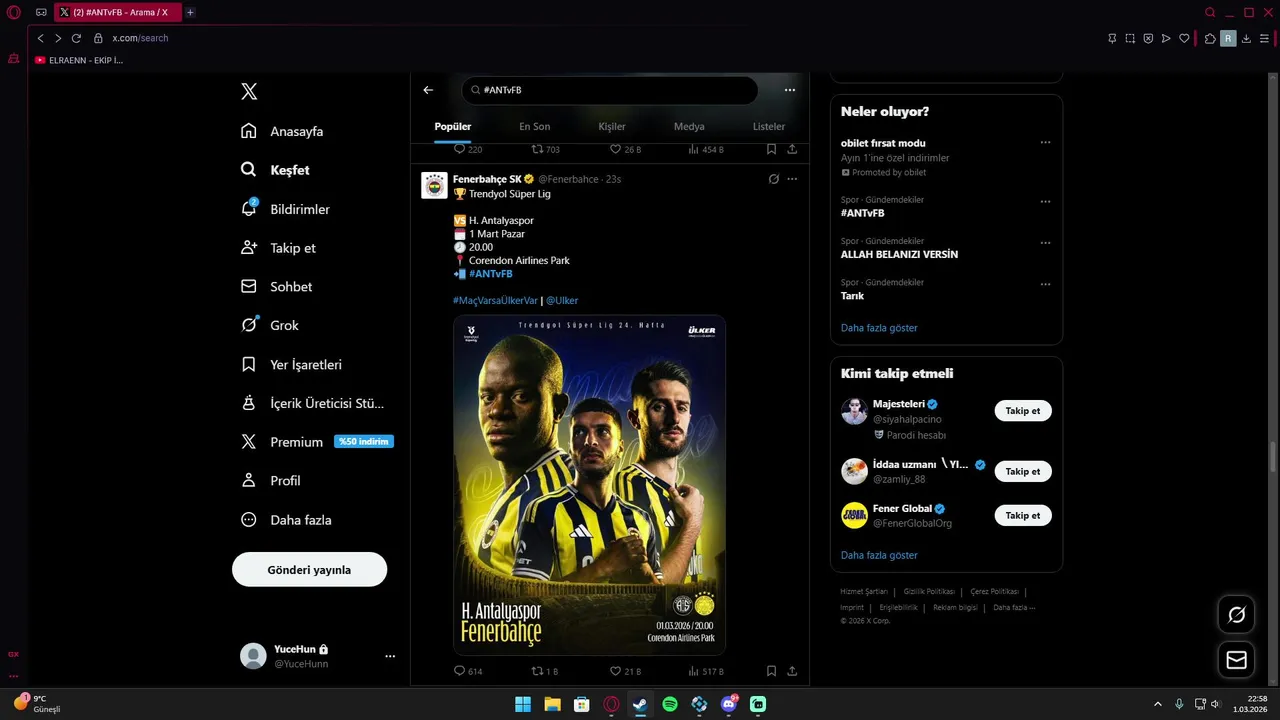
Task: Click heart icon in Opera address bar
Action: click(1184, 38)
